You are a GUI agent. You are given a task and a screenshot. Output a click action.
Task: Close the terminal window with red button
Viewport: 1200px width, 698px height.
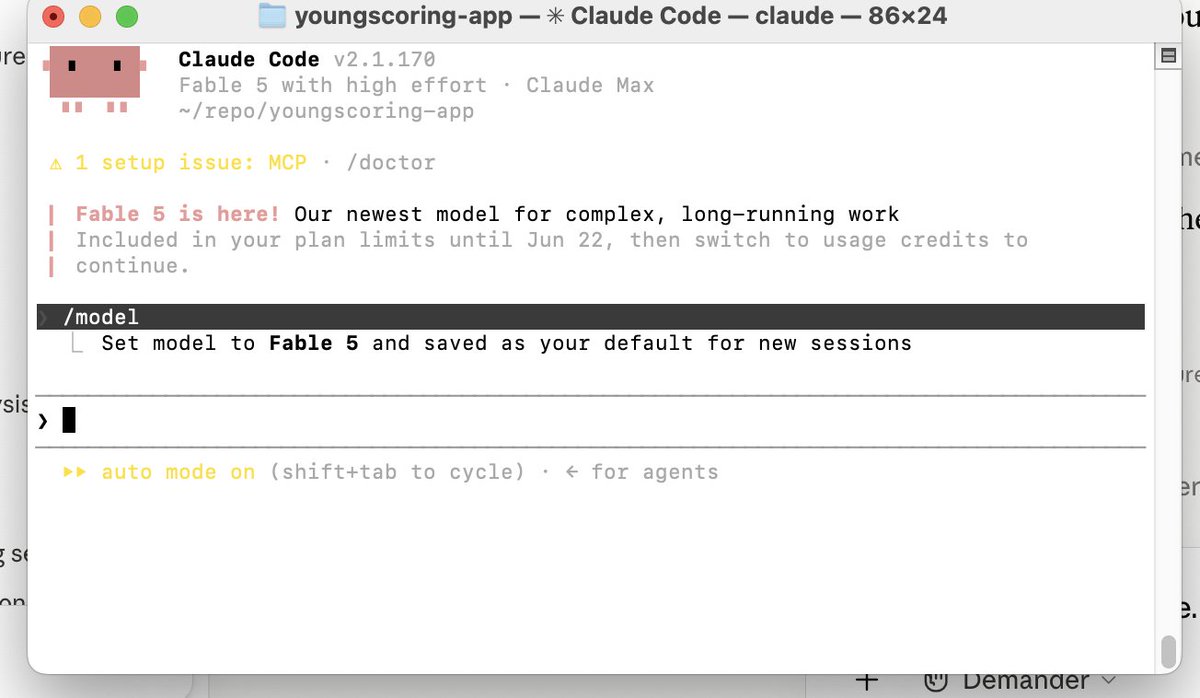(x=53, y=16)
